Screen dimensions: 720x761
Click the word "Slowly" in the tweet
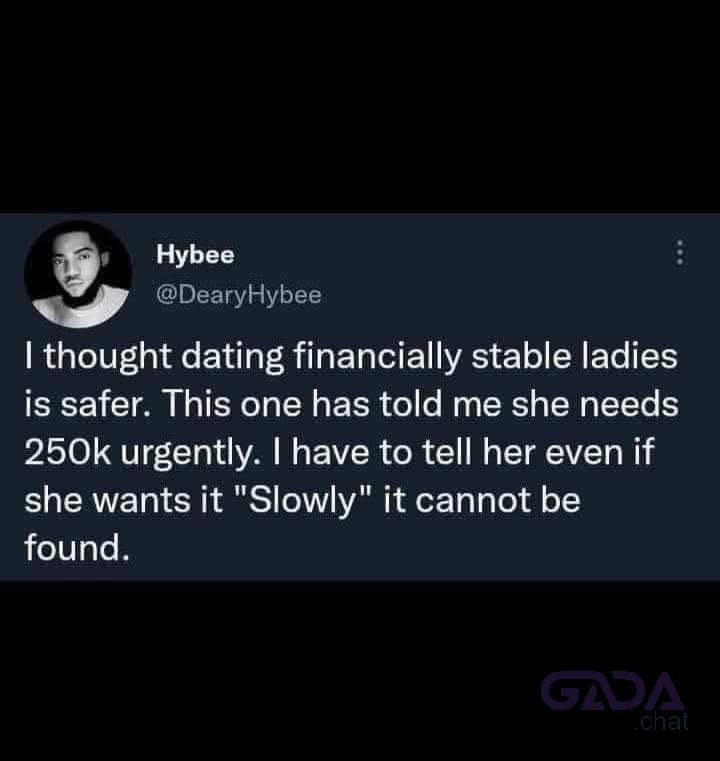coord(302,501)
